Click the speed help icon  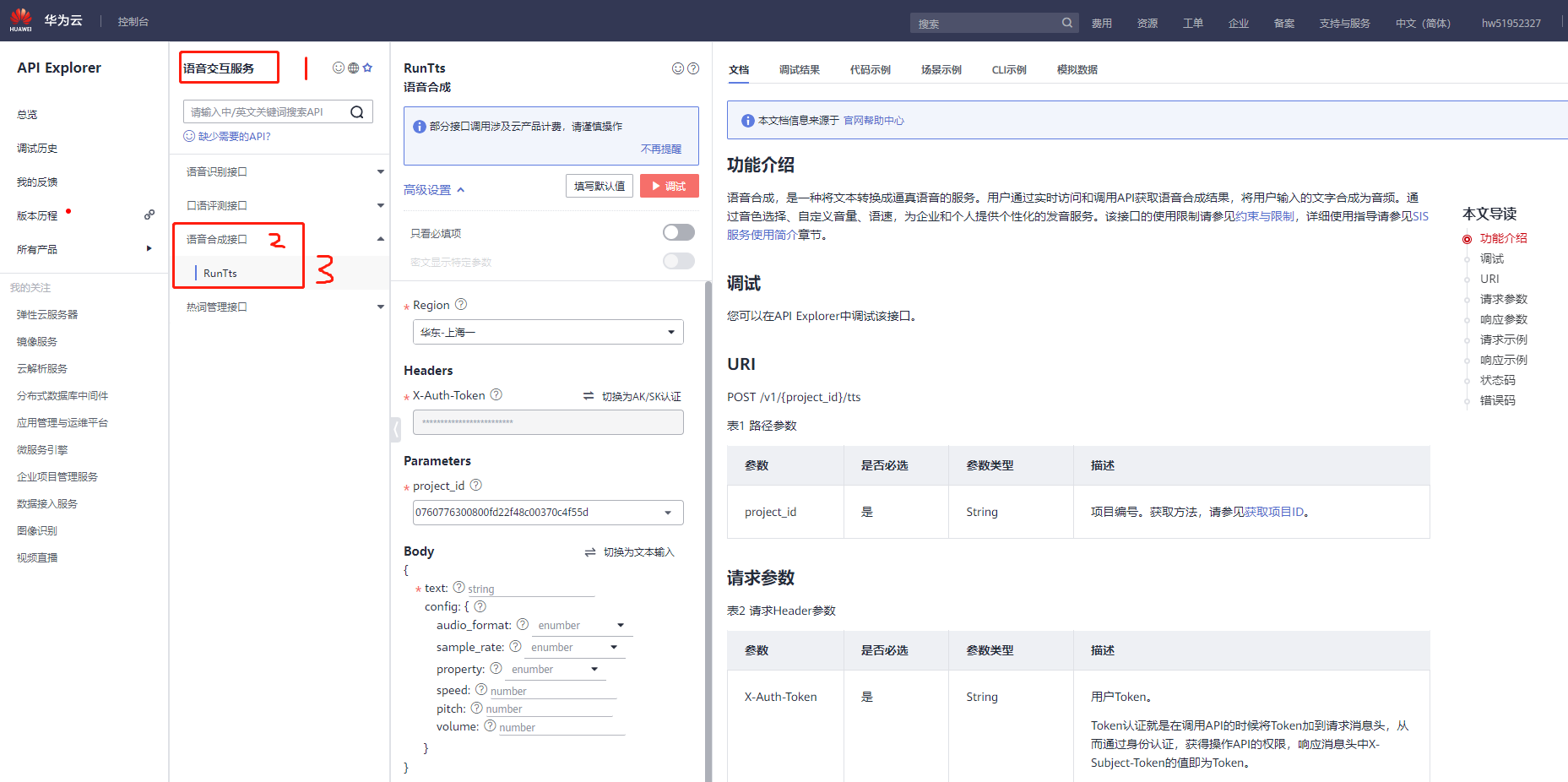tap(481, 689)
